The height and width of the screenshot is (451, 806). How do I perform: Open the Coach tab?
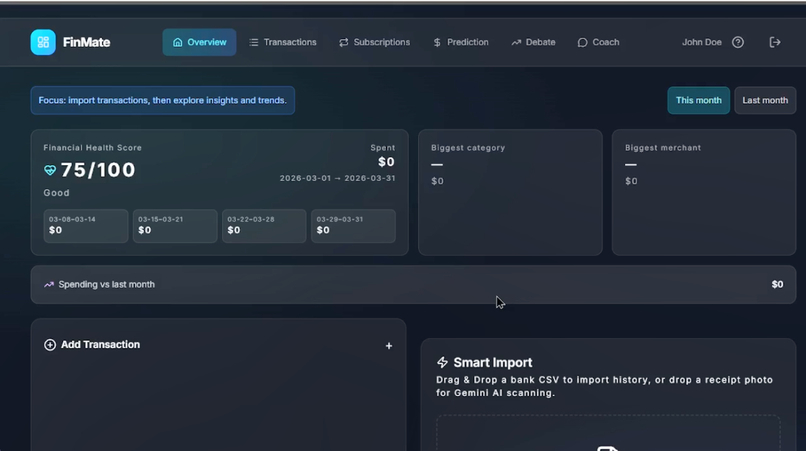[x=598, y=42]
